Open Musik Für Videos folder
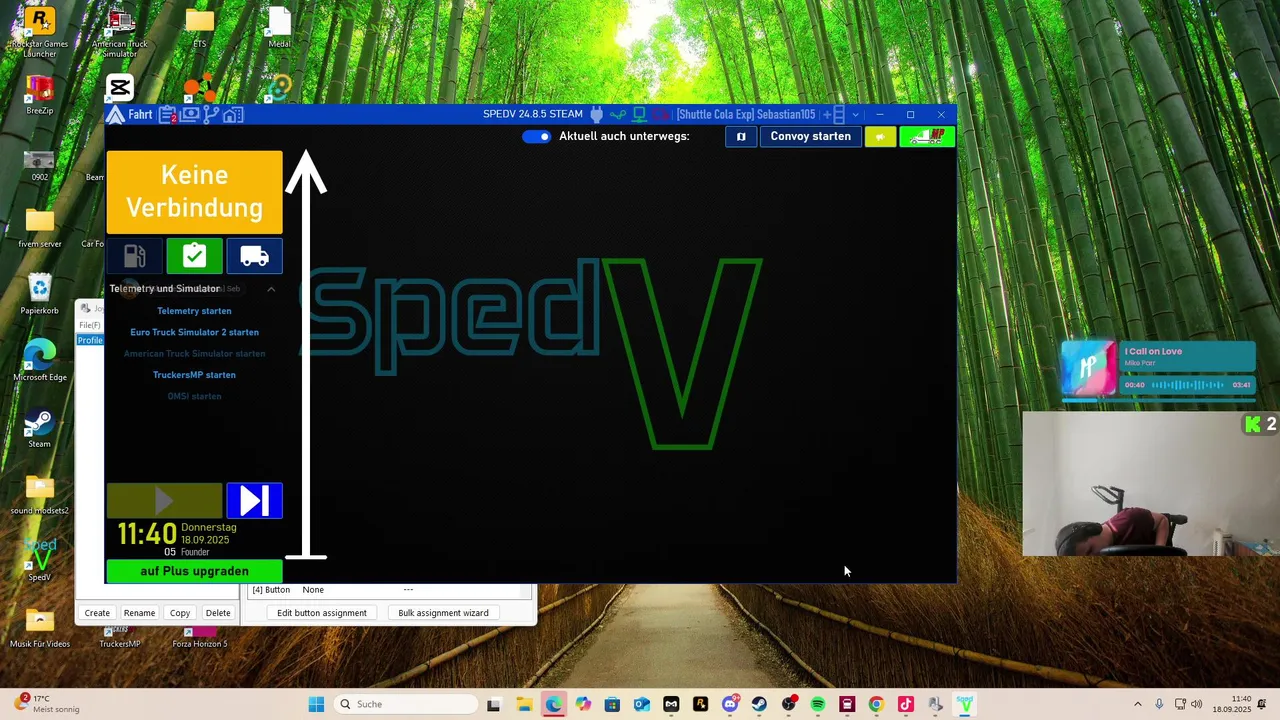Image resolution: width=1280 pixels, height=720 pixels. point(40,628)
